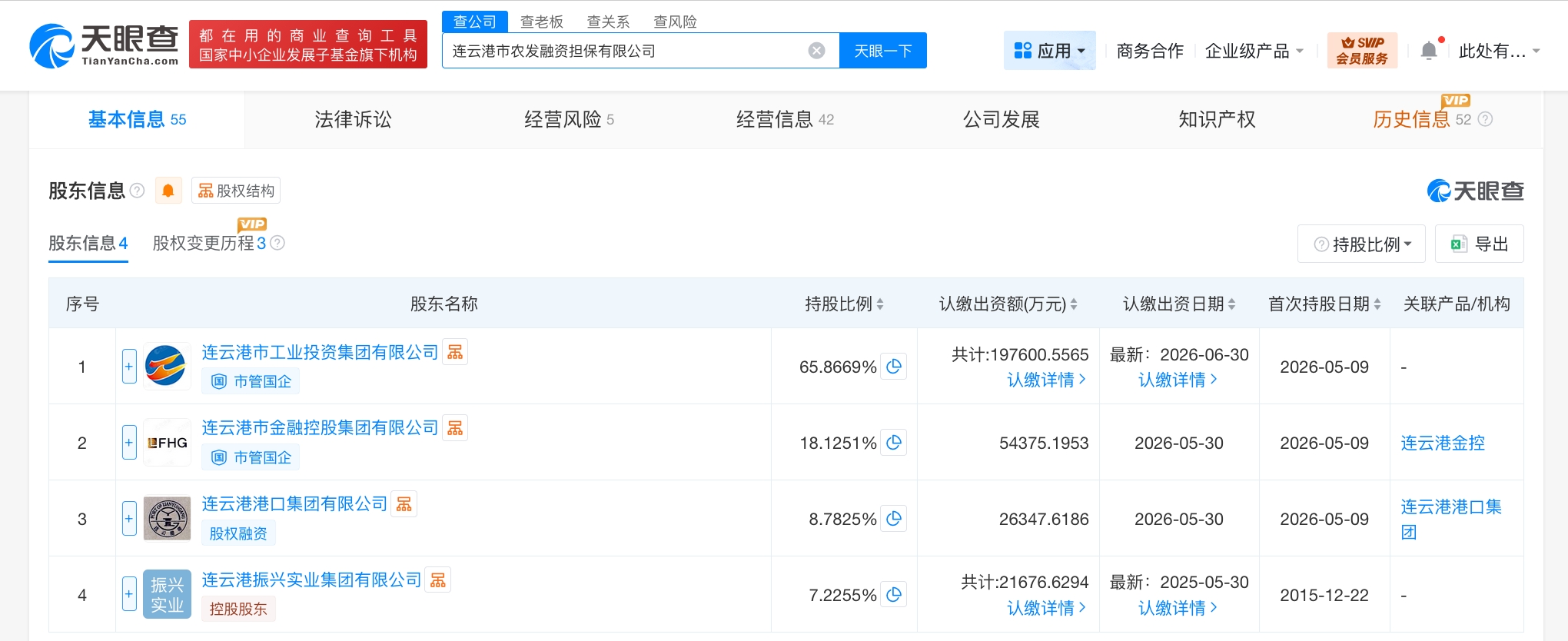1568x641 pixels.
Task: Expand row 3 shareholder details
Action: coord(129,518)
